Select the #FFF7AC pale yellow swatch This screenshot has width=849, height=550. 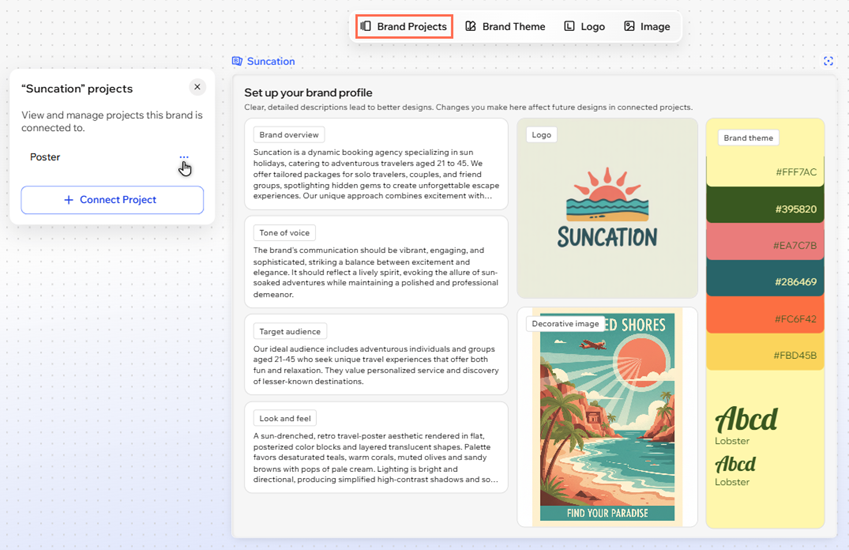[765, 172]
